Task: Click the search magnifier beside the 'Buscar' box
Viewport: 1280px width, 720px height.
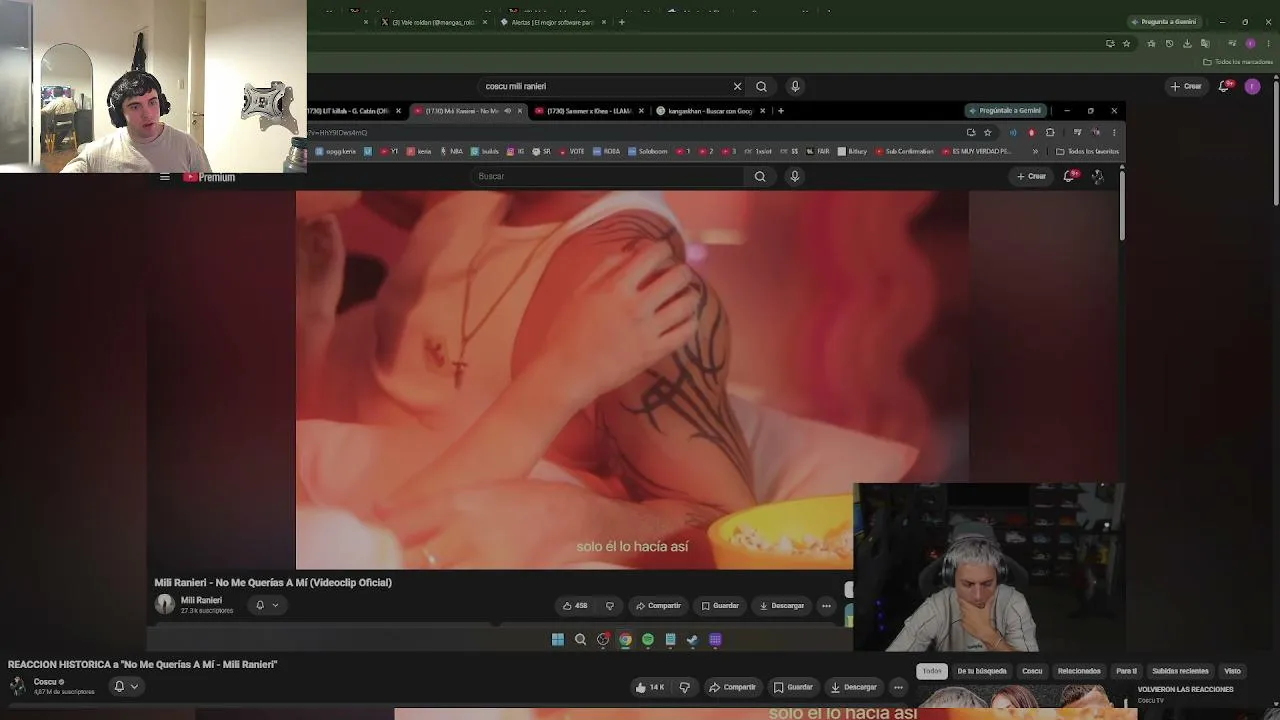Action: coord(760,176)
